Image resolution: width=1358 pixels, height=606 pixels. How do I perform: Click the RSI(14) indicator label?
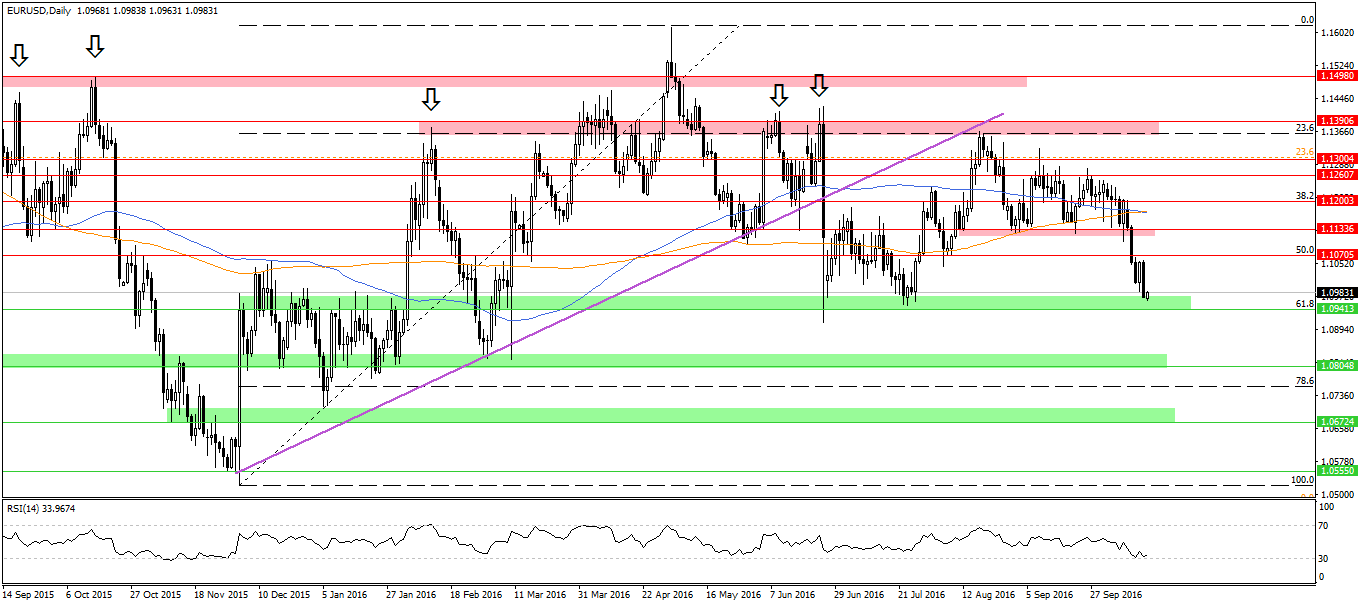(25, 508)
